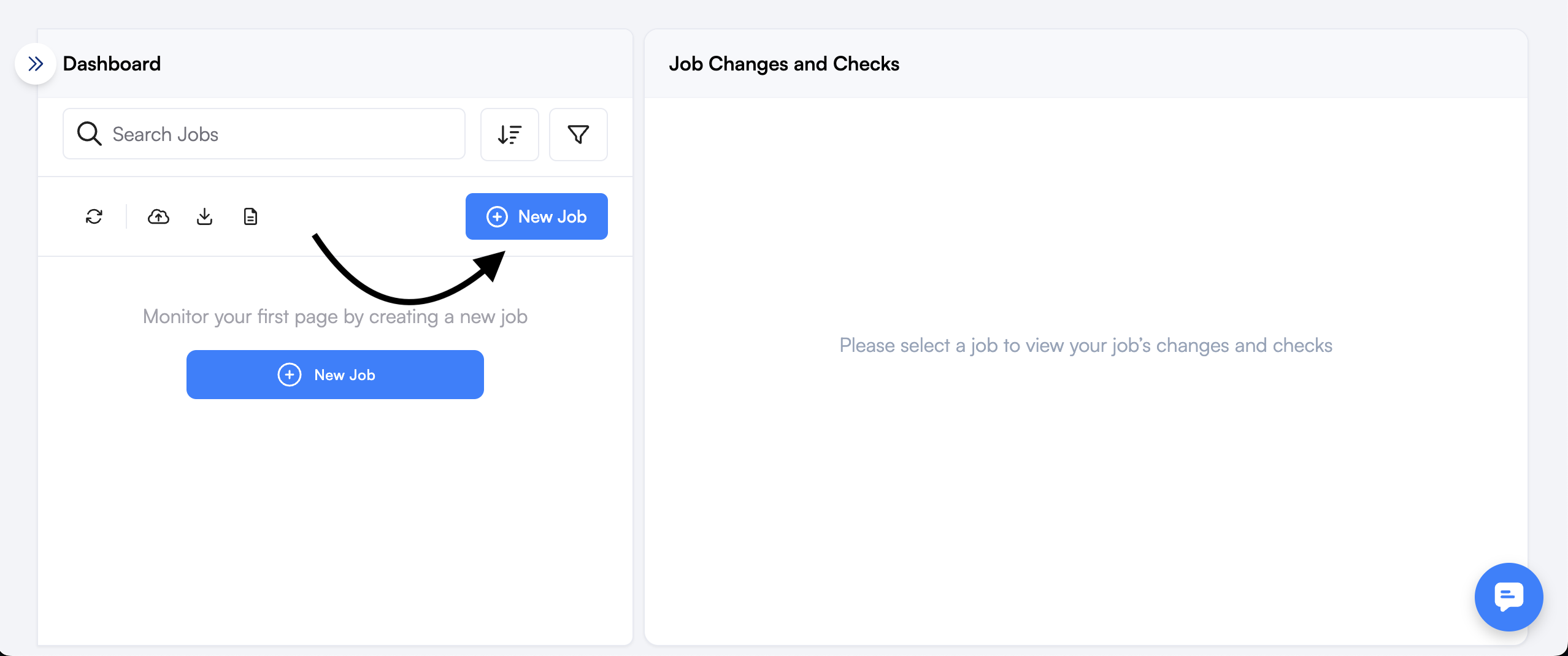Click the plus circle in the wide New Job button

coord(290,375)
